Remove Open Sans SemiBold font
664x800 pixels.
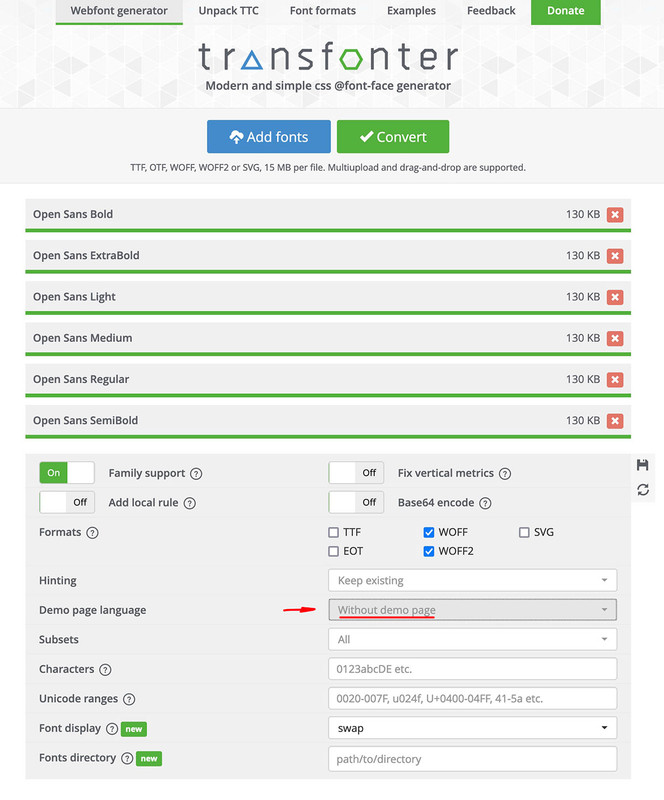[x=615, y=421]
